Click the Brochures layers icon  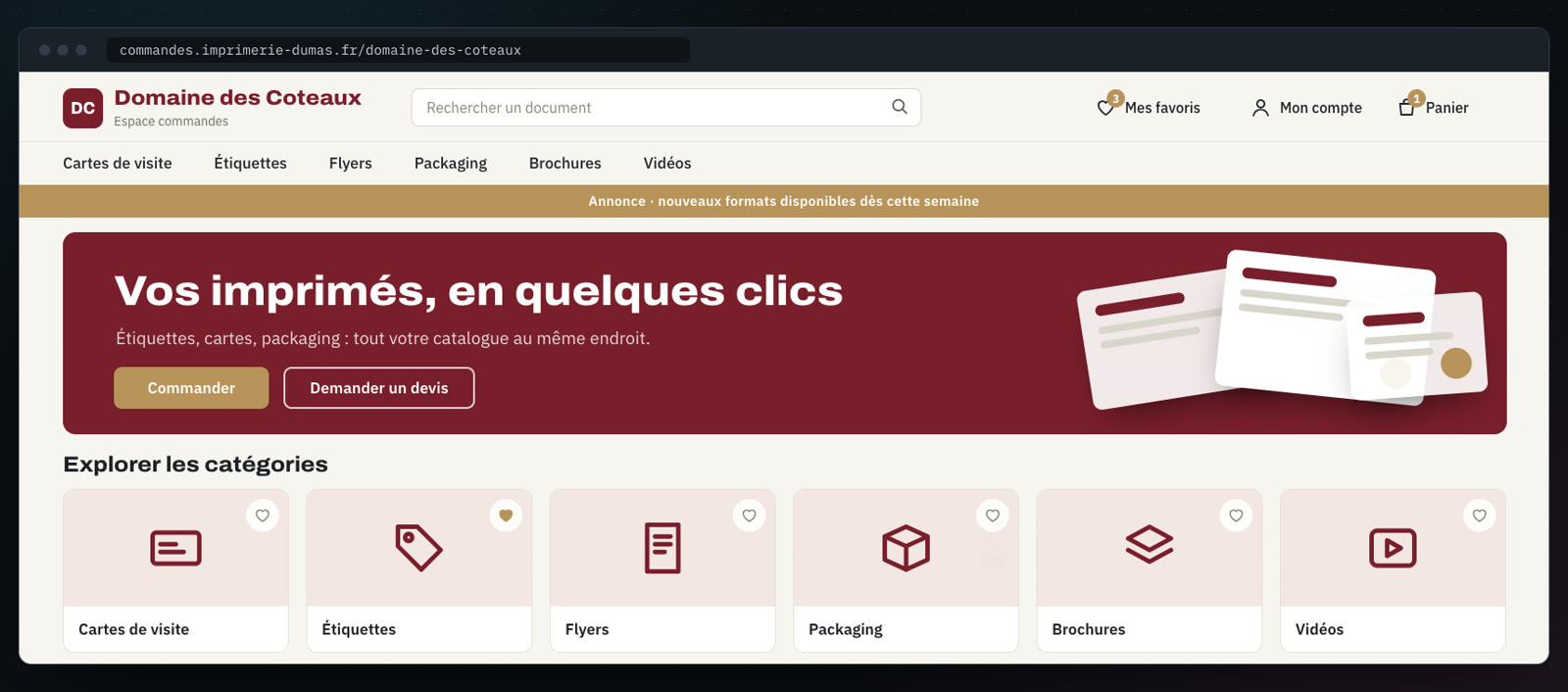[1150, 545]
